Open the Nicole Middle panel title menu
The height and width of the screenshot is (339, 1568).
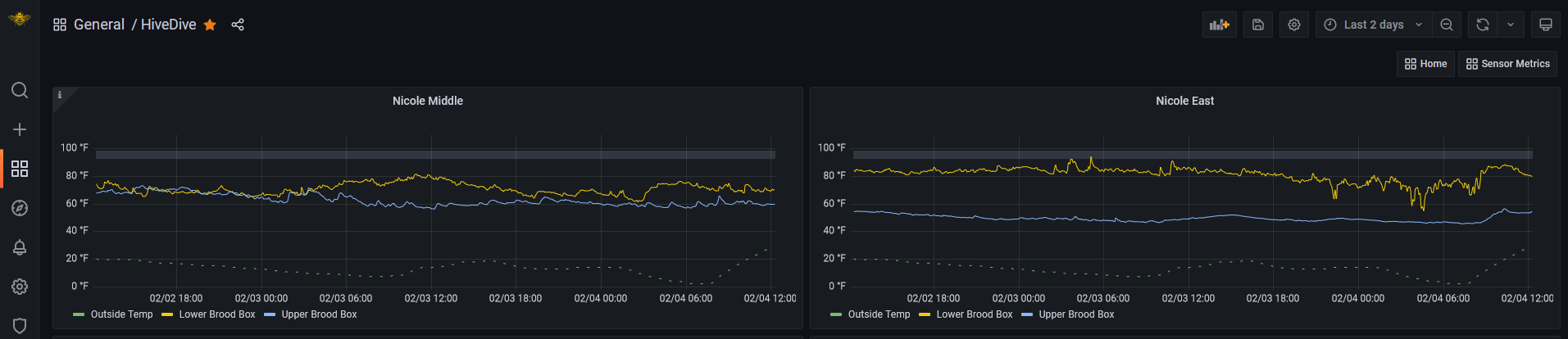[x=427, y=101]
